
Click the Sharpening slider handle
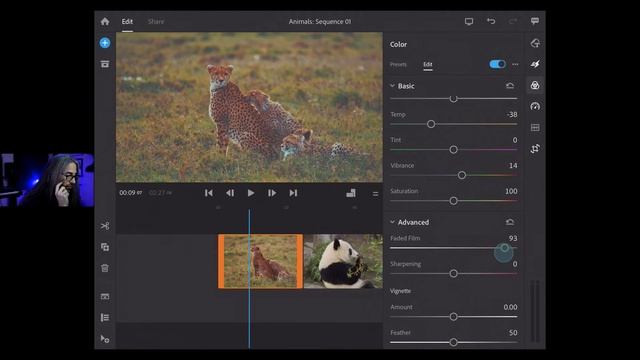coord(453,273)
